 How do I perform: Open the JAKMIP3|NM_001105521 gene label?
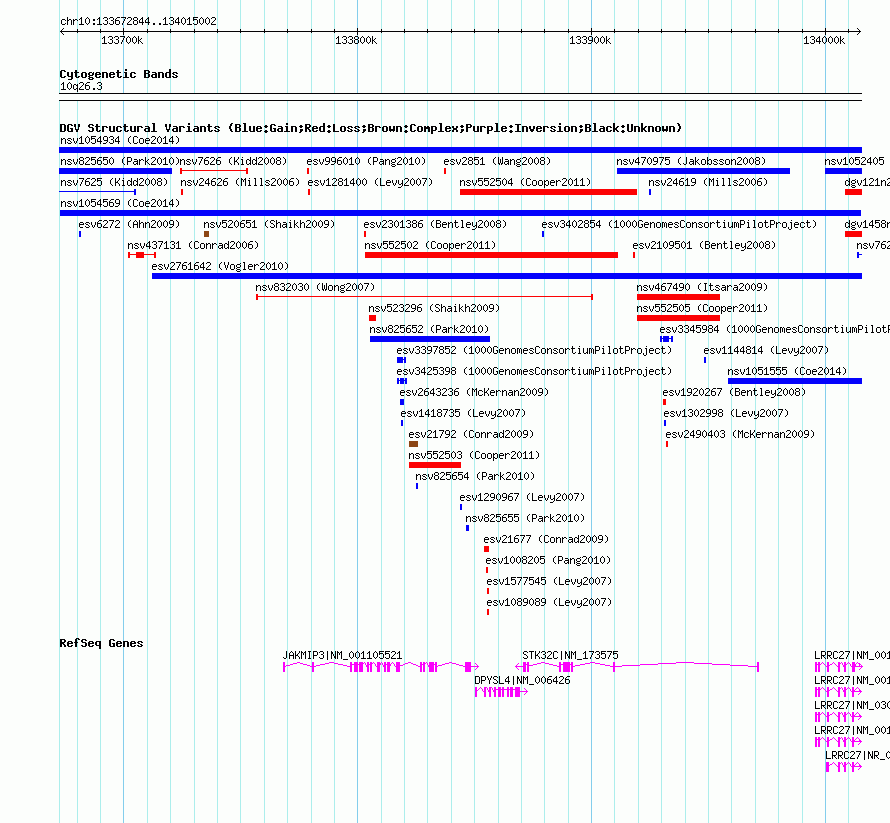point(342,655)
